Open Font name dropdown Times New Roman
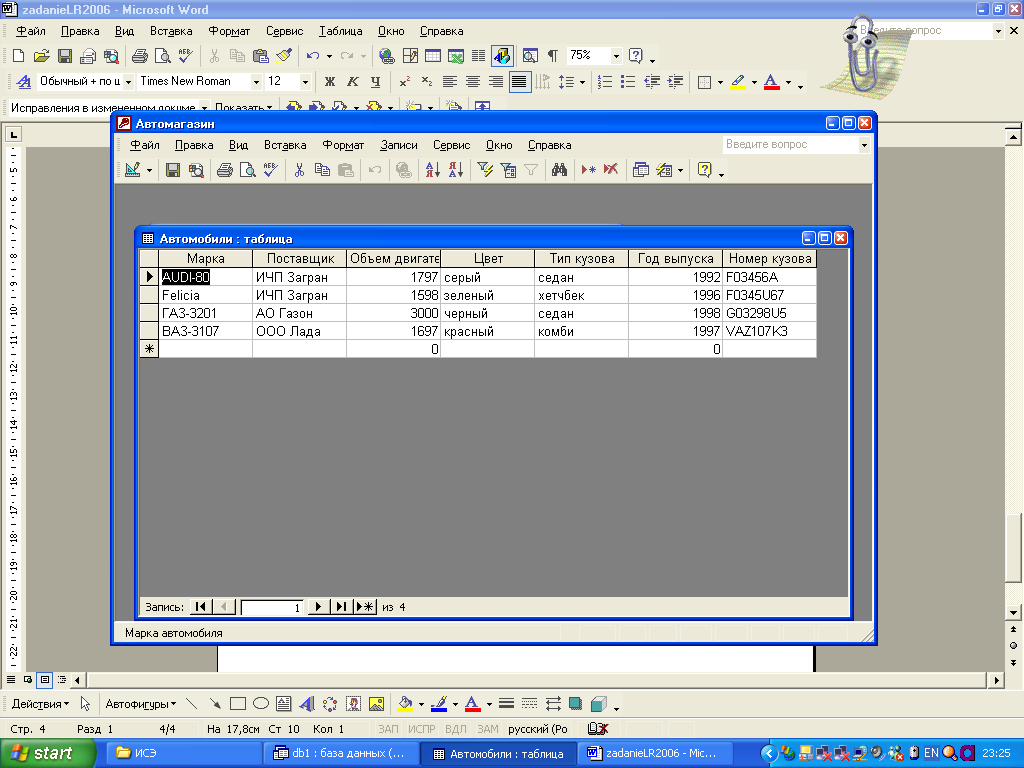Screen dimensions: 1024x768 (255, 82)
